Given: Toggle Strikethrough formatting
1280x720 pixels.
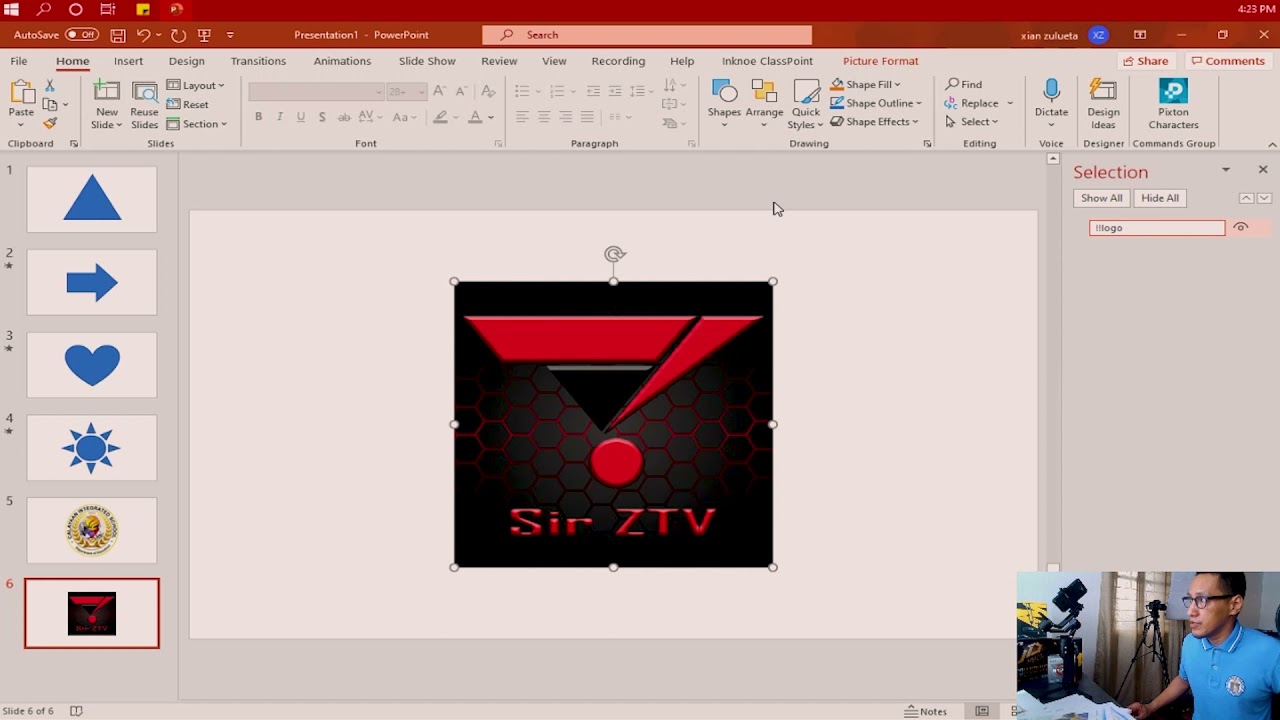Looking at the screenshot, I should [x=344, y=117].
